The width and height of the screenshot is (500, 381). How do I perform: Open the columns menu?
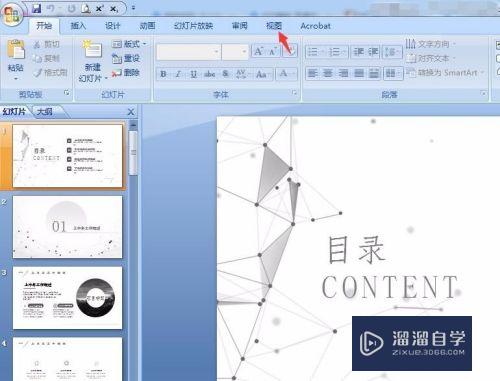pos(393,73)
